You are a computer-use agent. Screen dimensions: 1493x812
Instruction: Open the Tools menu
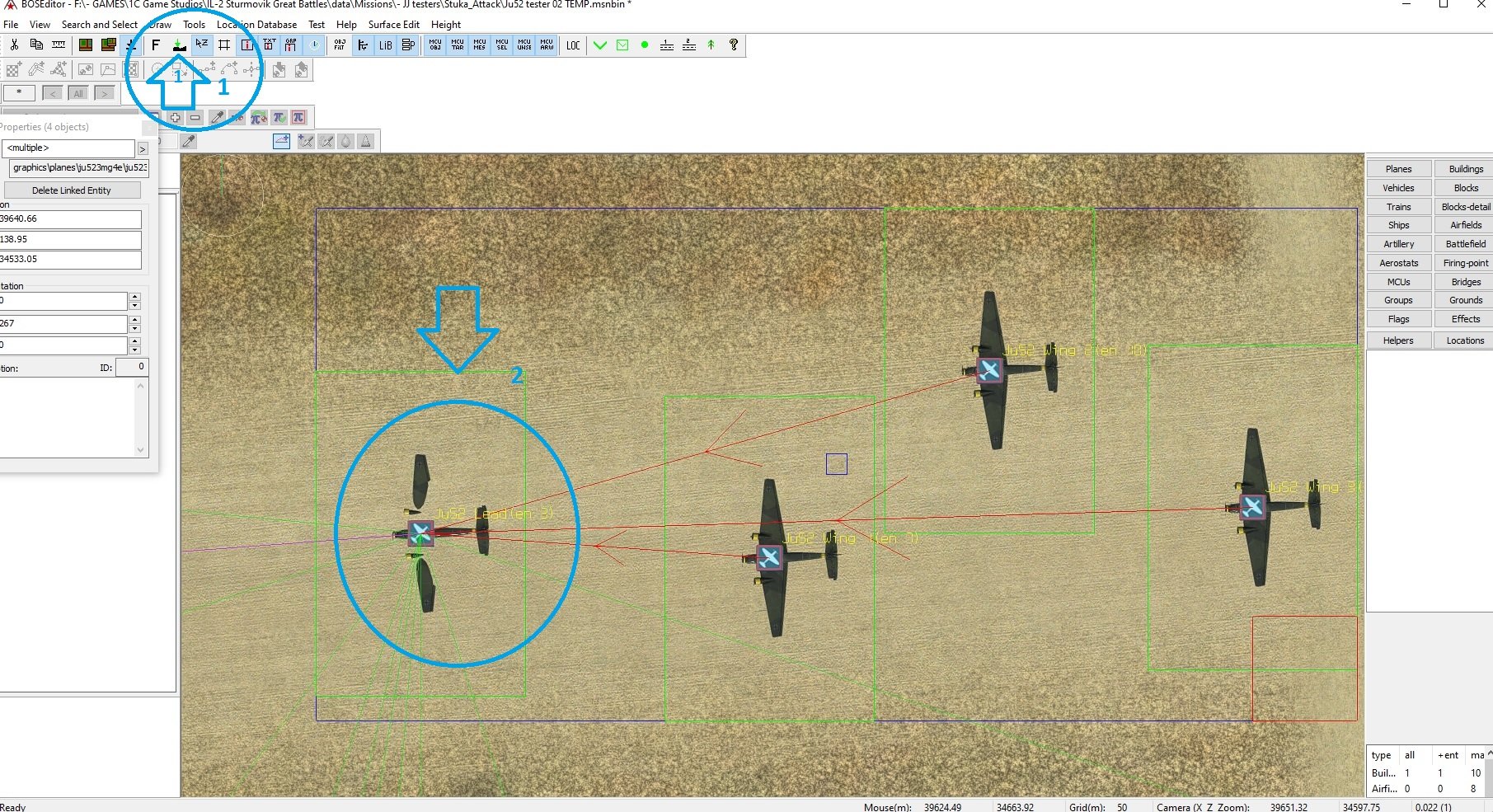(x=194, y=25)
